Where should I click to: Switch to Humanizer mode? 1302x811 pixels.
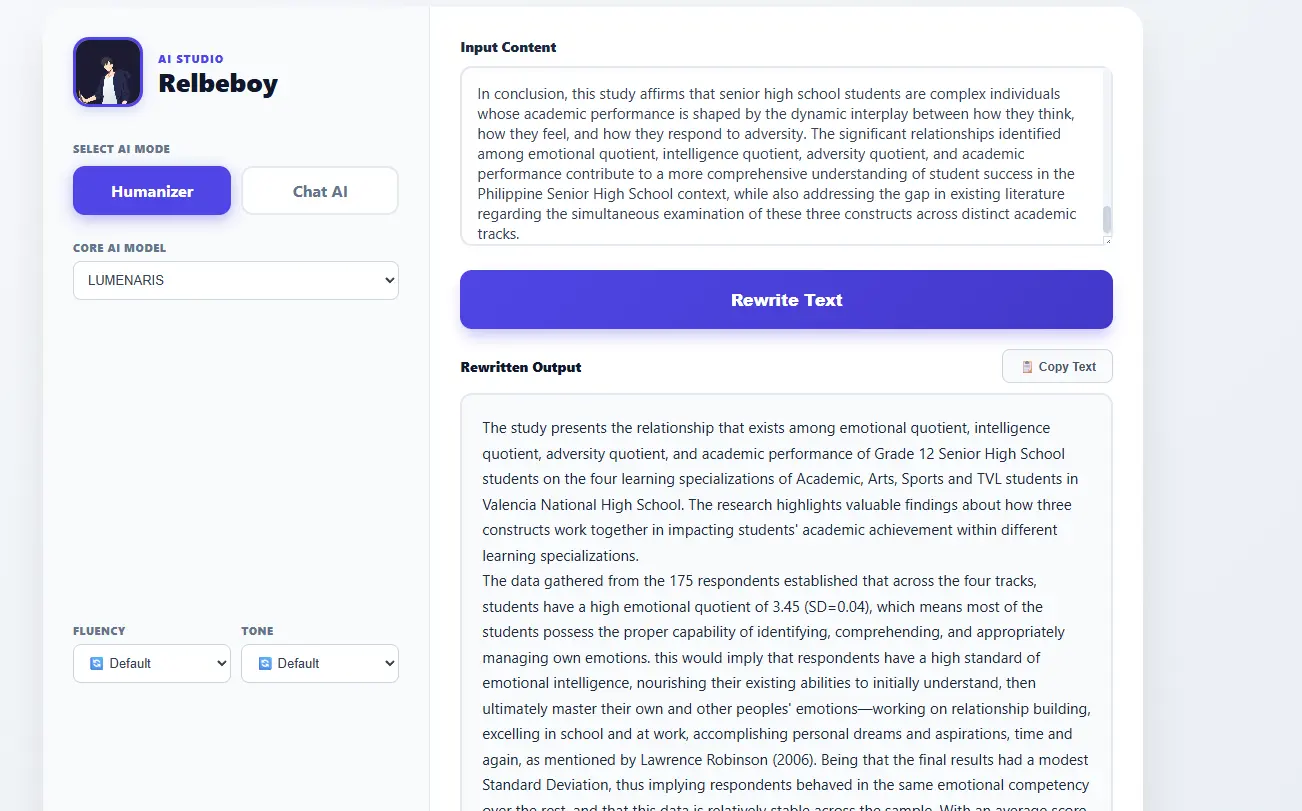point(152,191)
